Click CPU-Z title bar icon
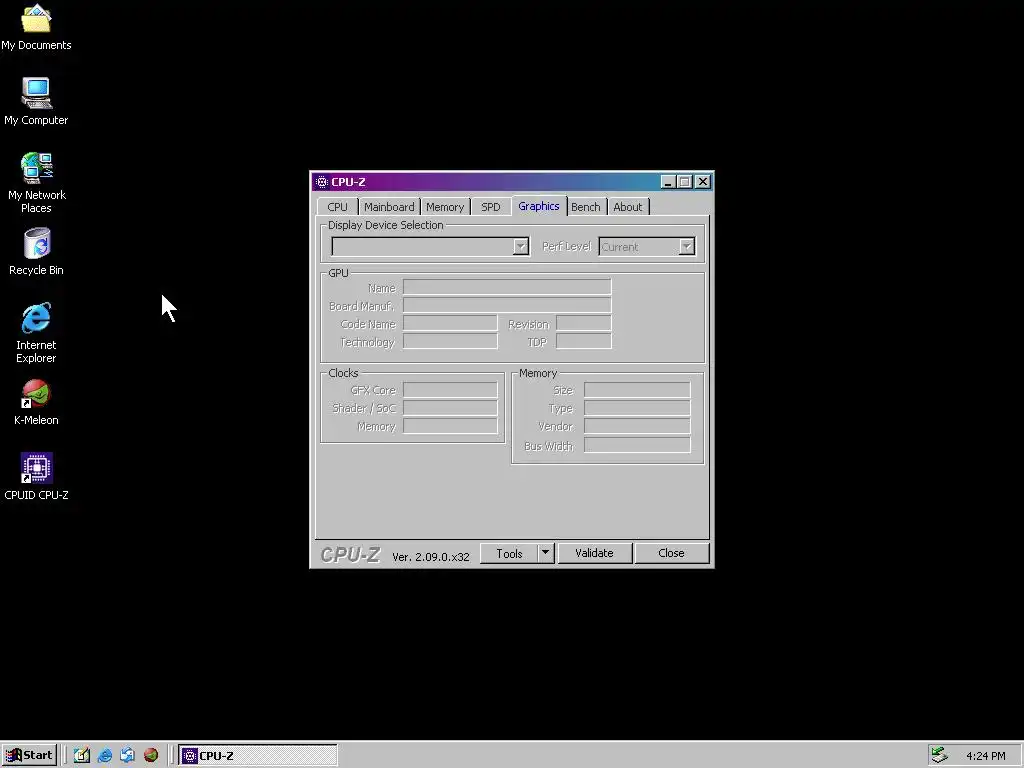The height and width of the screenshot is (768, 1024). 321,182
